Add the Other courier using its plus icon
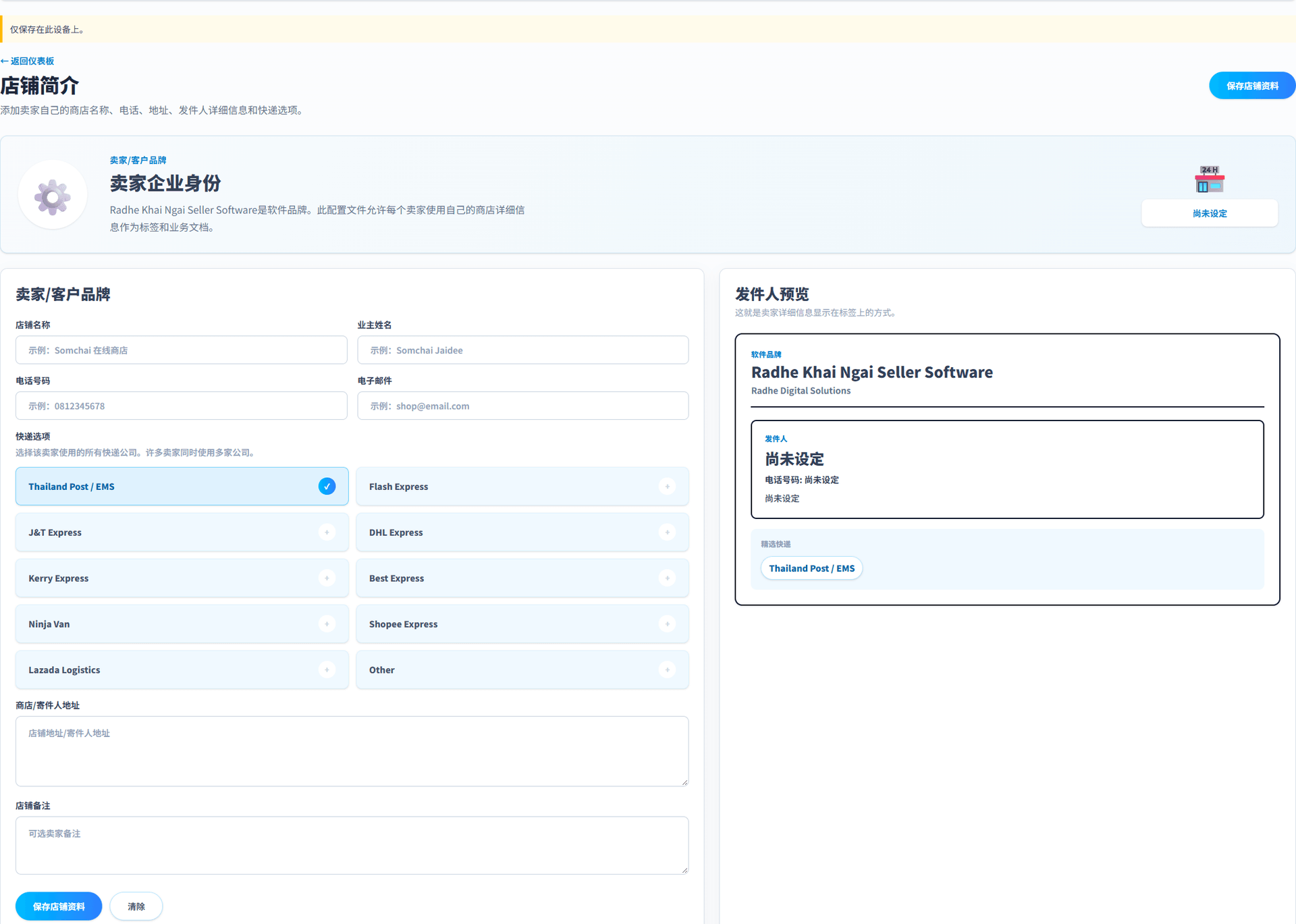Viewport: 1296px width, 924px height. 667,670
